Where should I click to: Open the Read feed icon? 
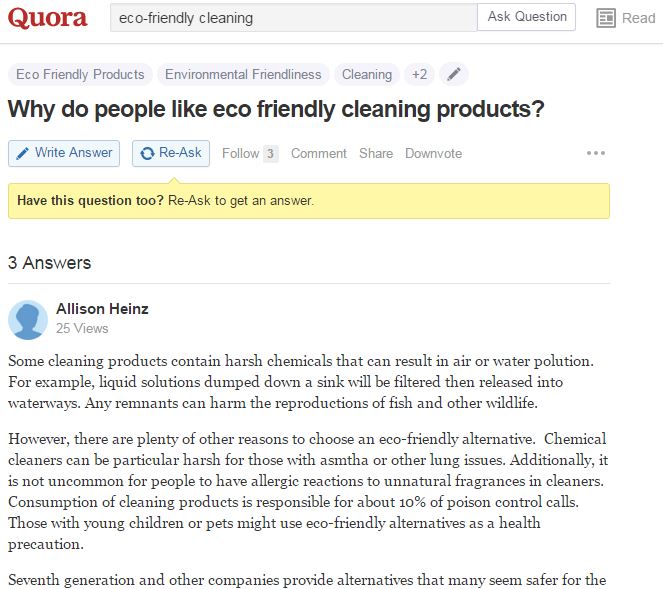point(605,18)
